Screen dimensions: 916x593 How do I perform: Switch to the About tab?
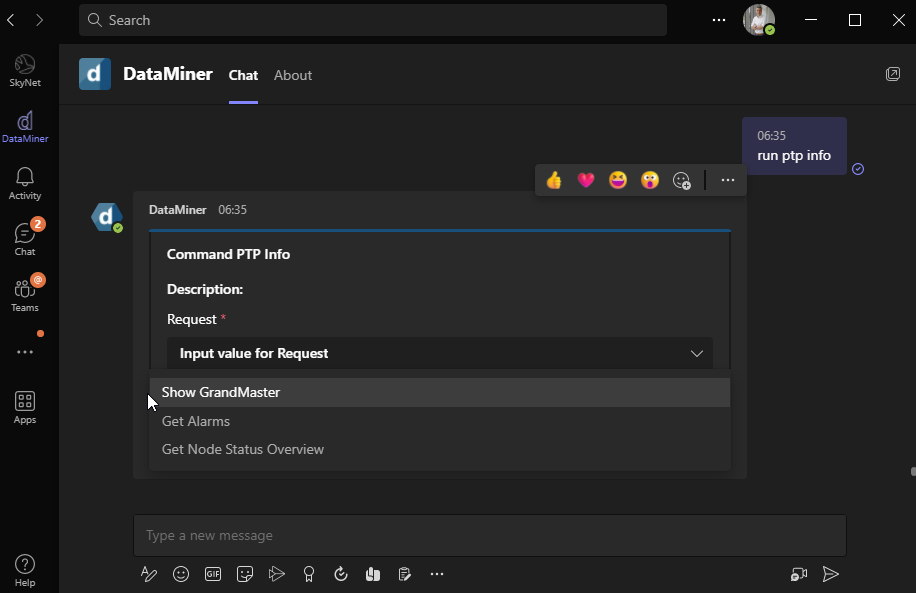point(293,75)
